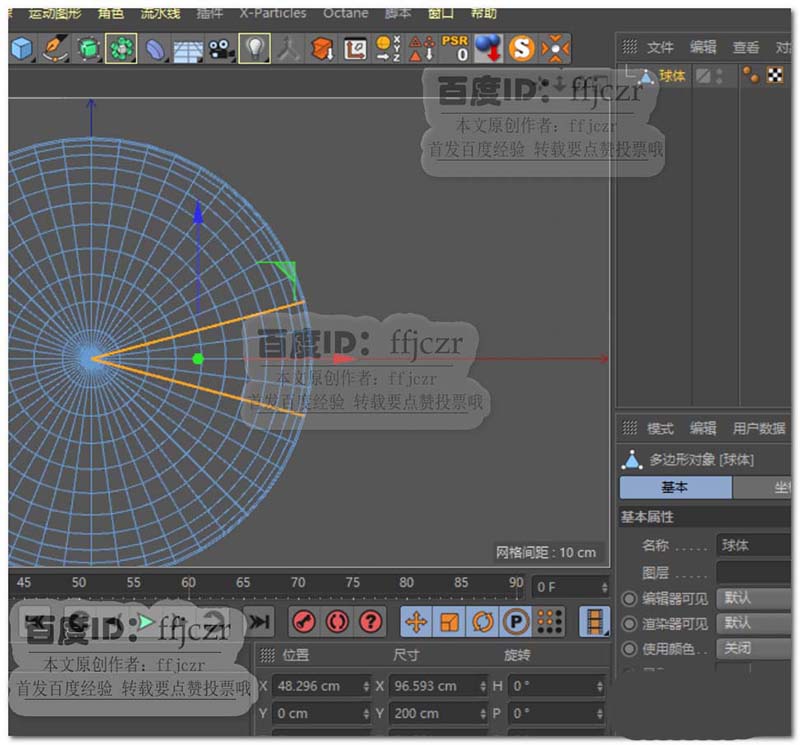Open the 帮助 menu

[484, 13]
